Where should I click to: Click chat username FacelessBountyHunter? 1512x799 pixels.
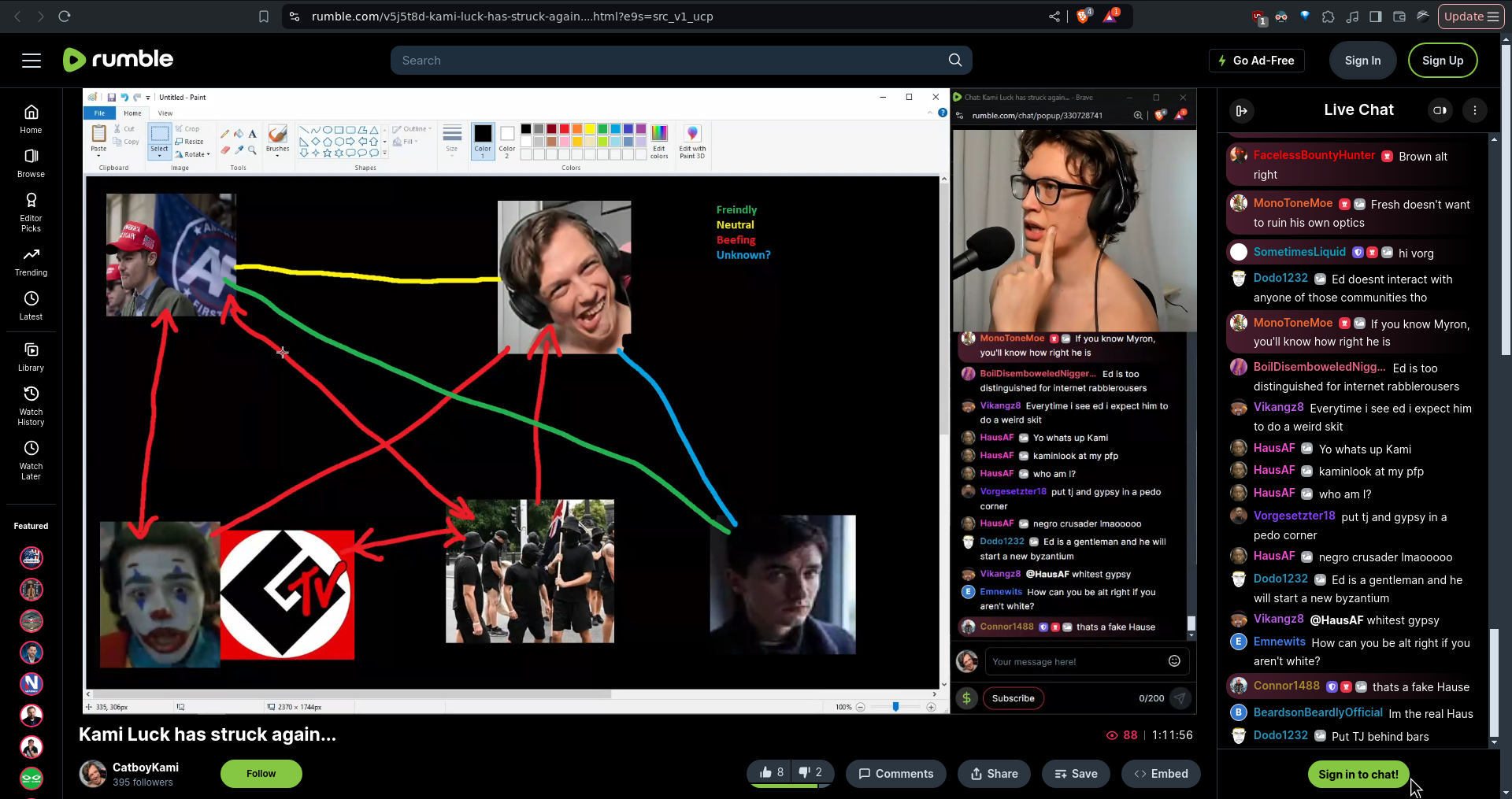(1314, 156)
